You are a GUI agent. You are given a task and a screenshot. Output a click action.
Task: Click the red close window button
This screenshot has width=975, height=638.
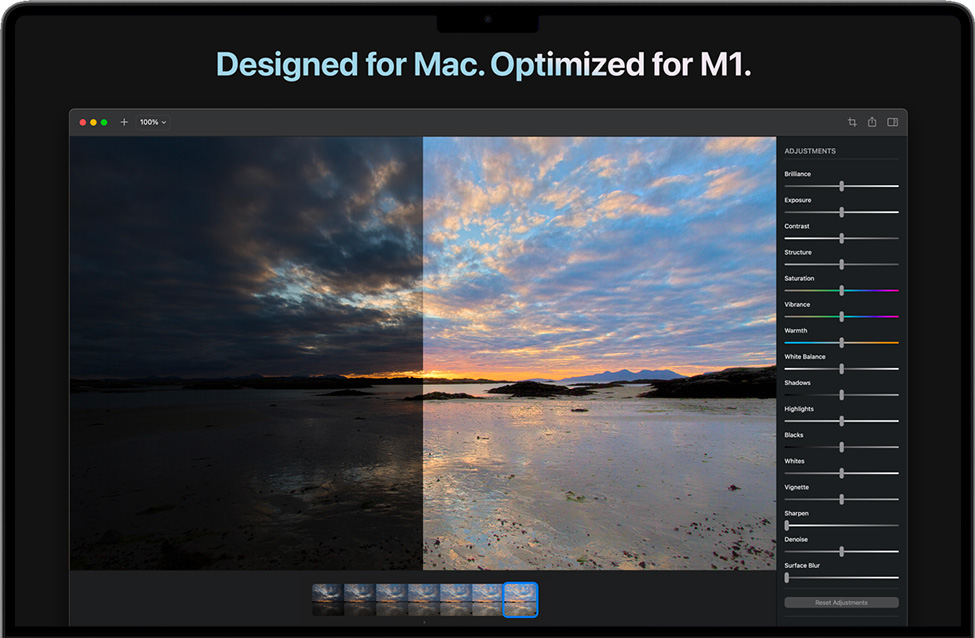[83, 122]
